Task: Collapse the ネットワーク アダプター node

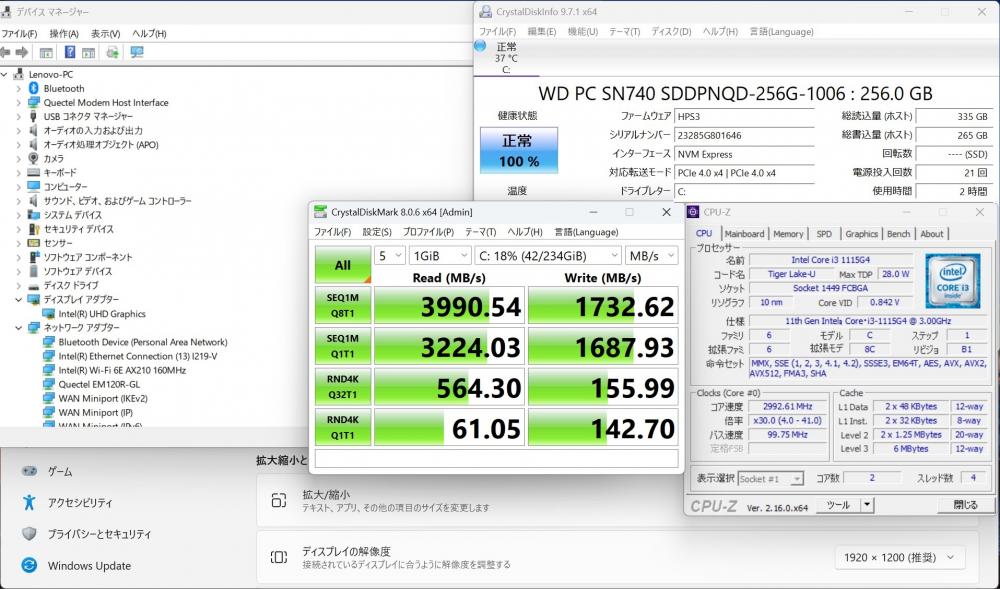Action: (18, 328)
